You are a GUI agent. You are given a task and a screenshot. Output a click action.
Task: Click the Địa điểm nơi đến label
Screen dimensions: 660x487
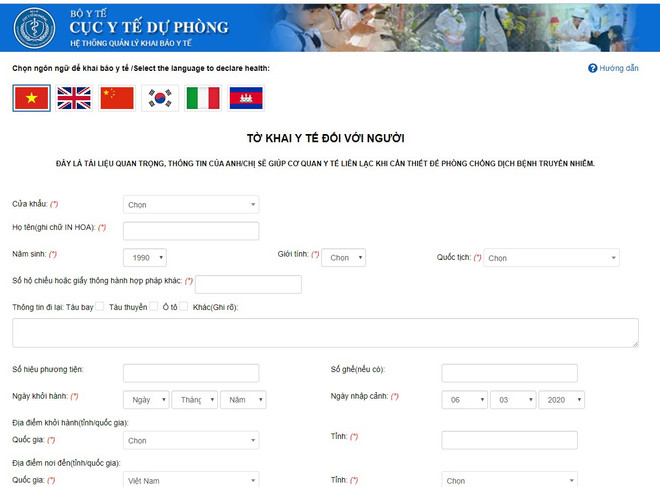[66, 463]
